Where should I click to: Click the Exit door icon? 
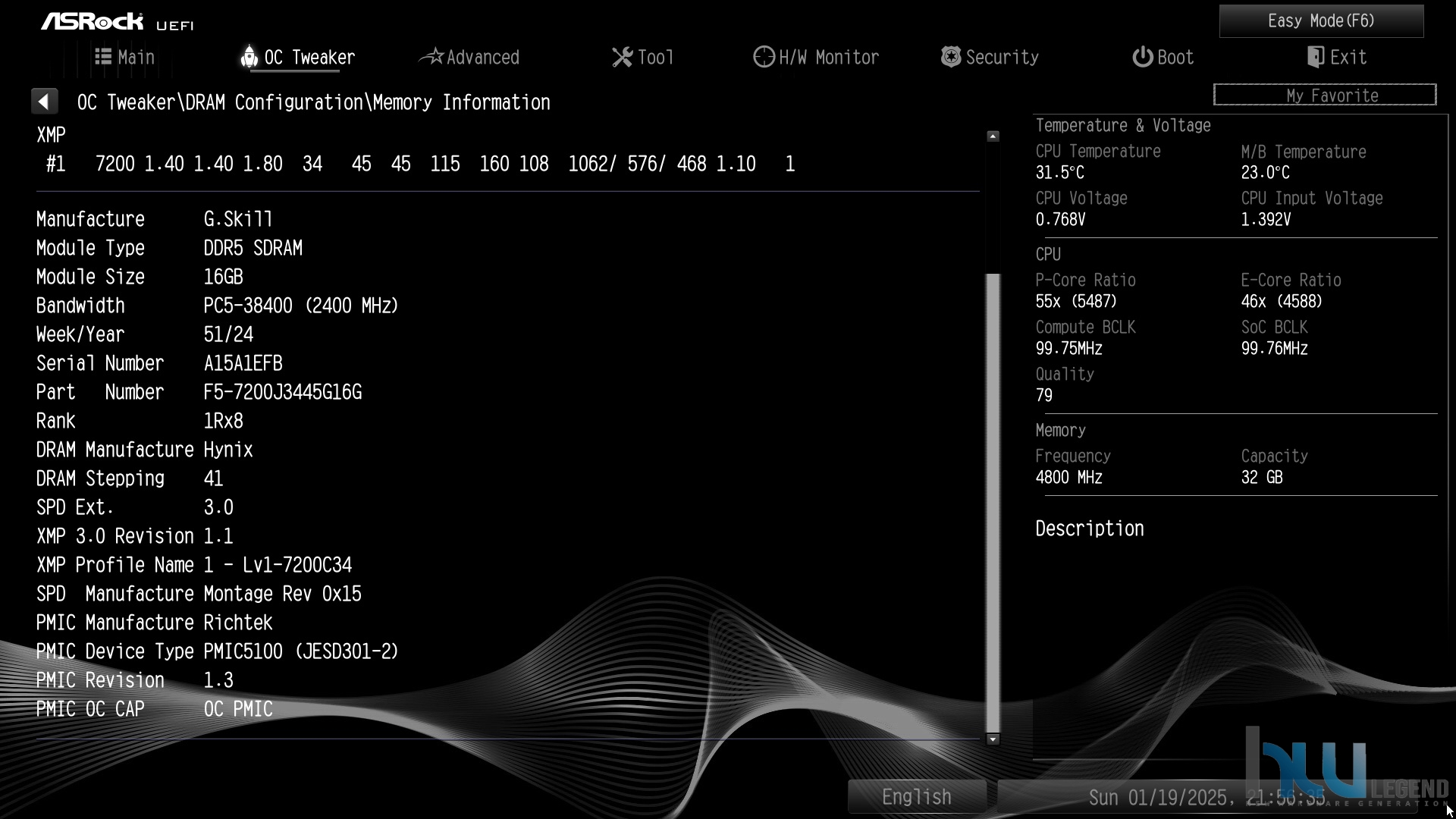tap(1316, 57)
